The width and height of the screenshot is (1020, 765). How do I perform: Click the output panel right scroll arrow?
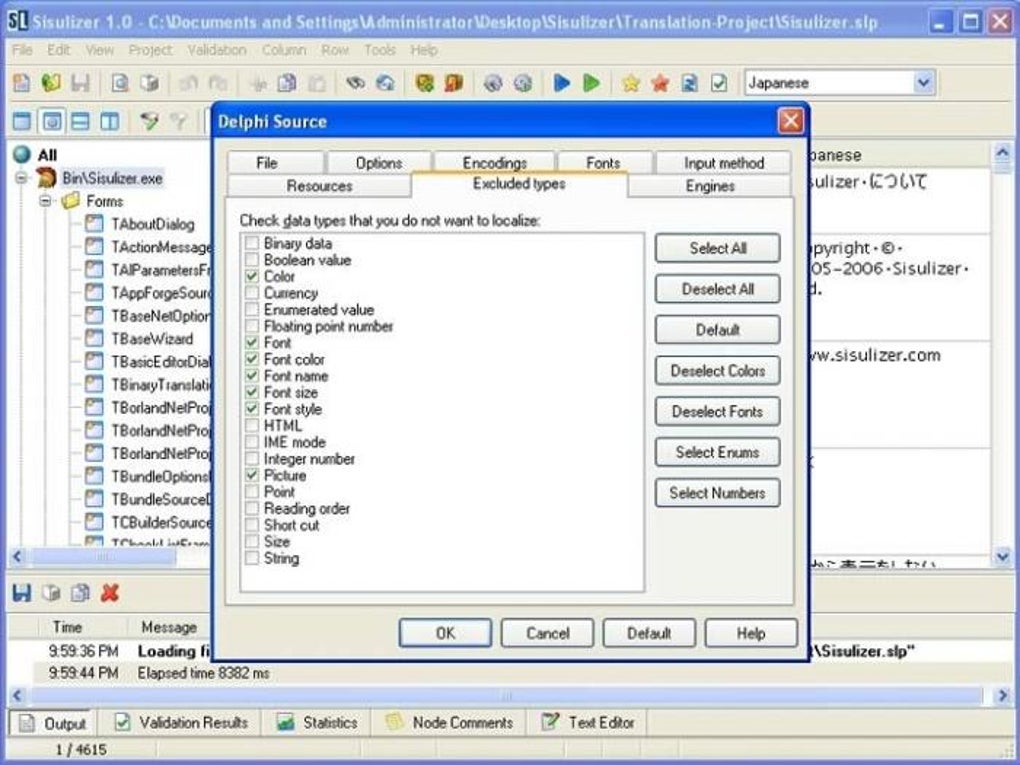[1002, 695]
